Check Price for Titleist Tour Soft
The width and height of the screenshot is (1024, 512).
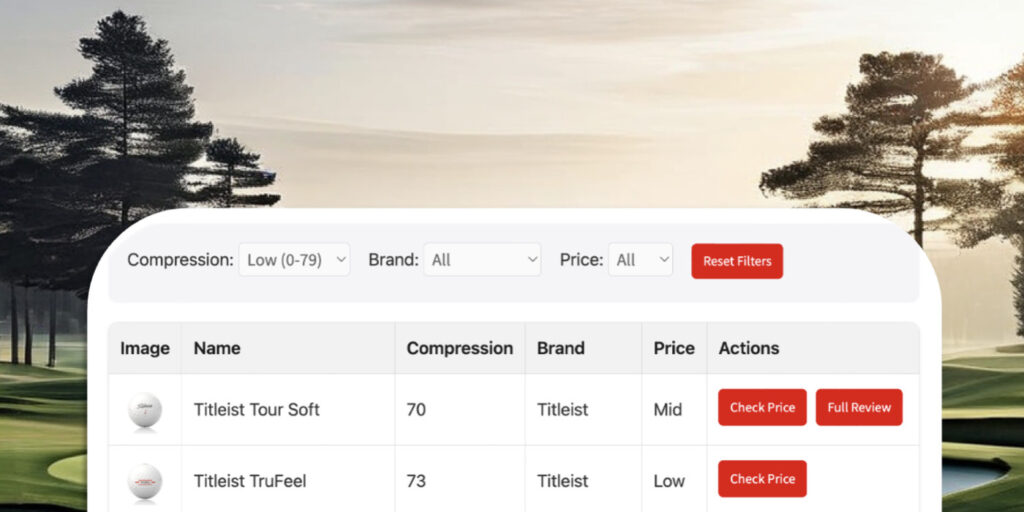[762, 408]
